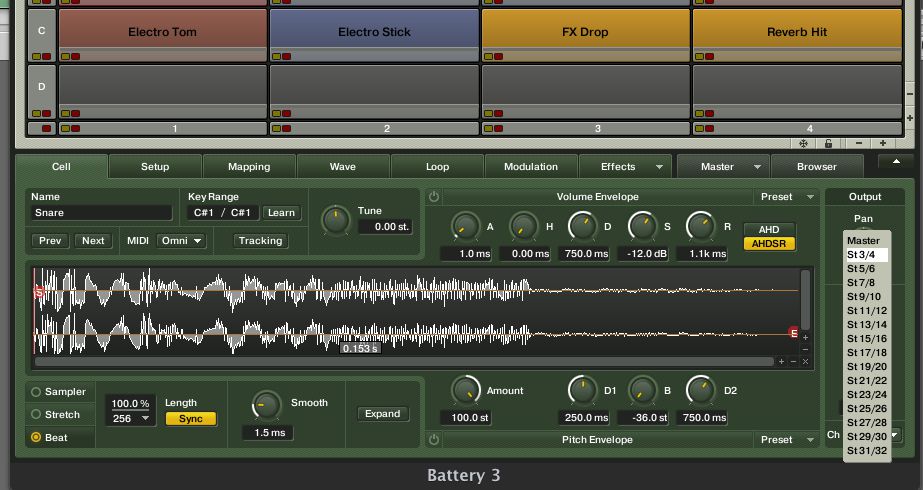Zoom out waveform vertically with minus icon
The width and height of the screenshot is (923, 490).
(805, 349)
